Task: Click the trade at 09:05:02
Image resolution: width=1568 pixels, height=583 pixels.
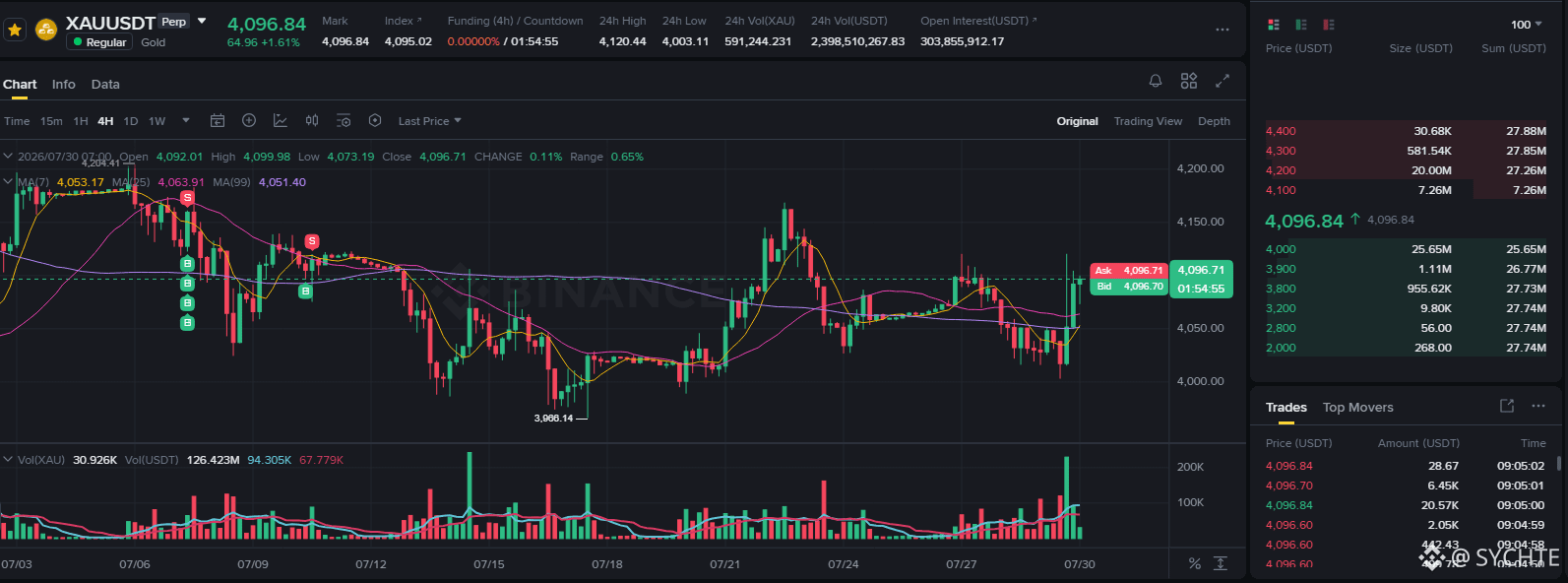Action: (x=1406, y=466)
